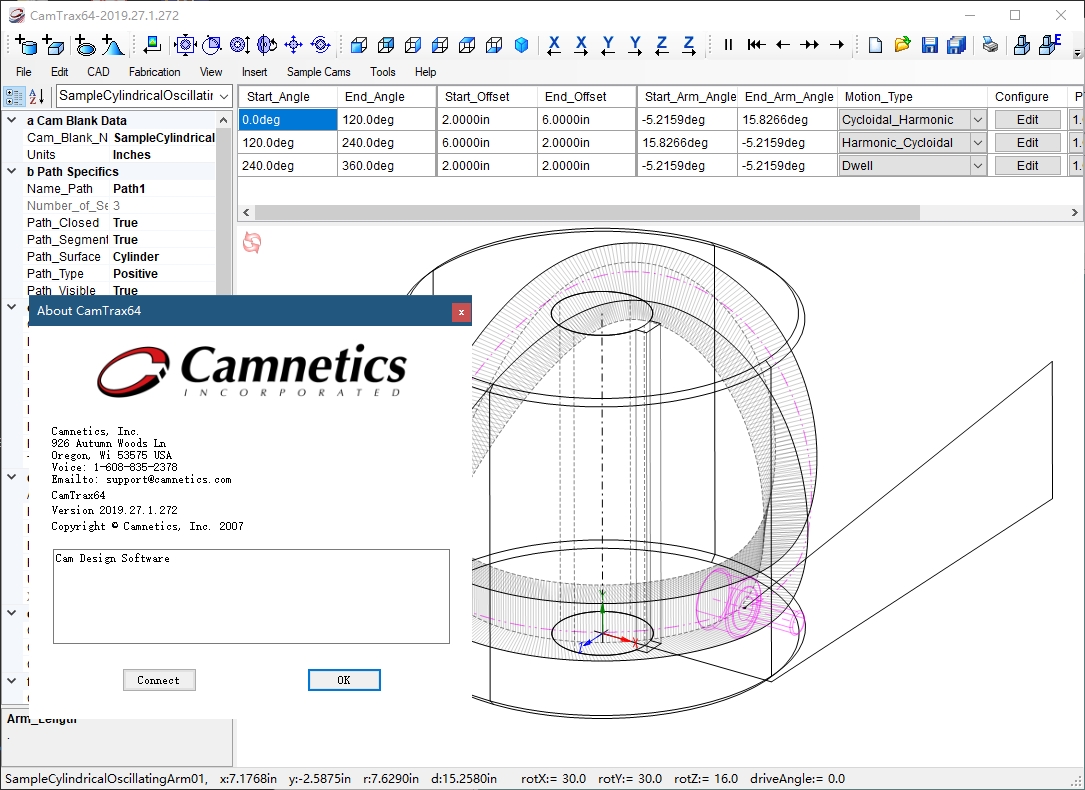
Task: Collapse the 'a Cam Blank Data' section
Action: pyautogui.click(x=12, y=121)
